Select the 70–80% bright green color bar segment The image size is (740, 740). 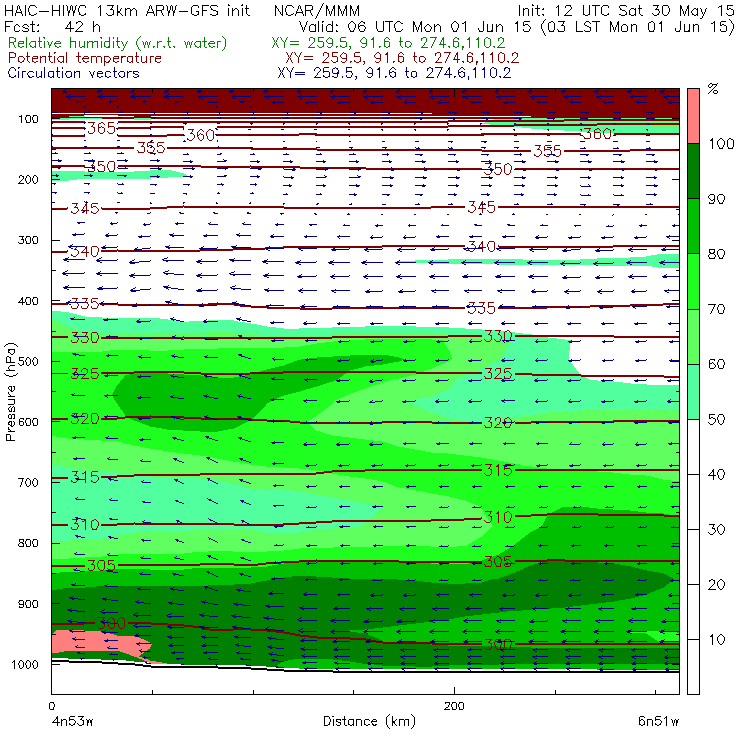coord(693,281)
